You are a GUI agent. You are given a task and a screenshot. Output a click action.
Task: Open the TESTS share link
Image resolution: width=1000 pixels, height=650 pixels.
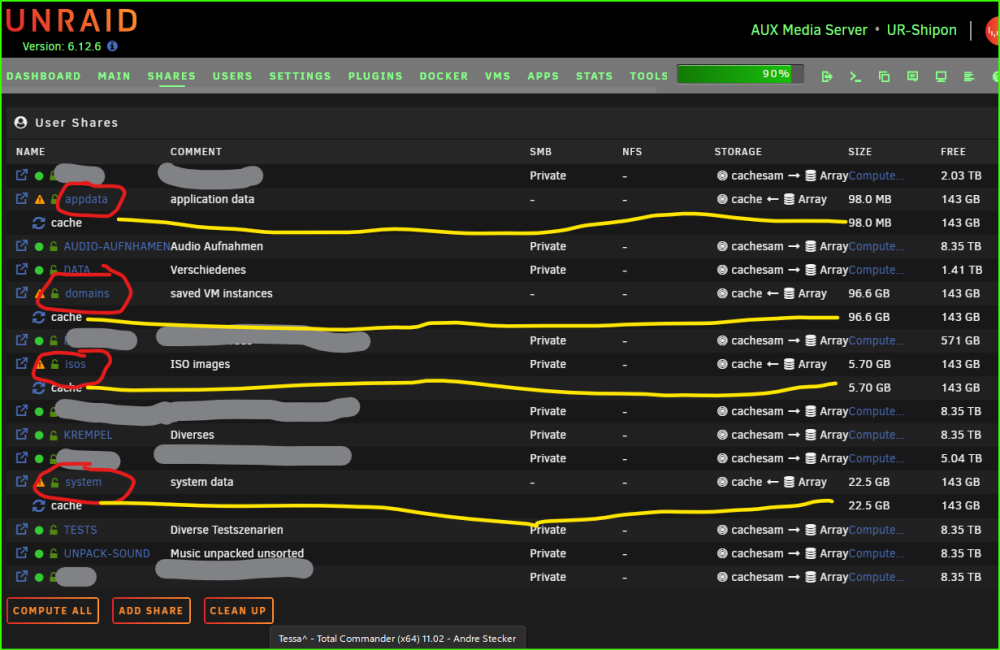pos(80,530)
